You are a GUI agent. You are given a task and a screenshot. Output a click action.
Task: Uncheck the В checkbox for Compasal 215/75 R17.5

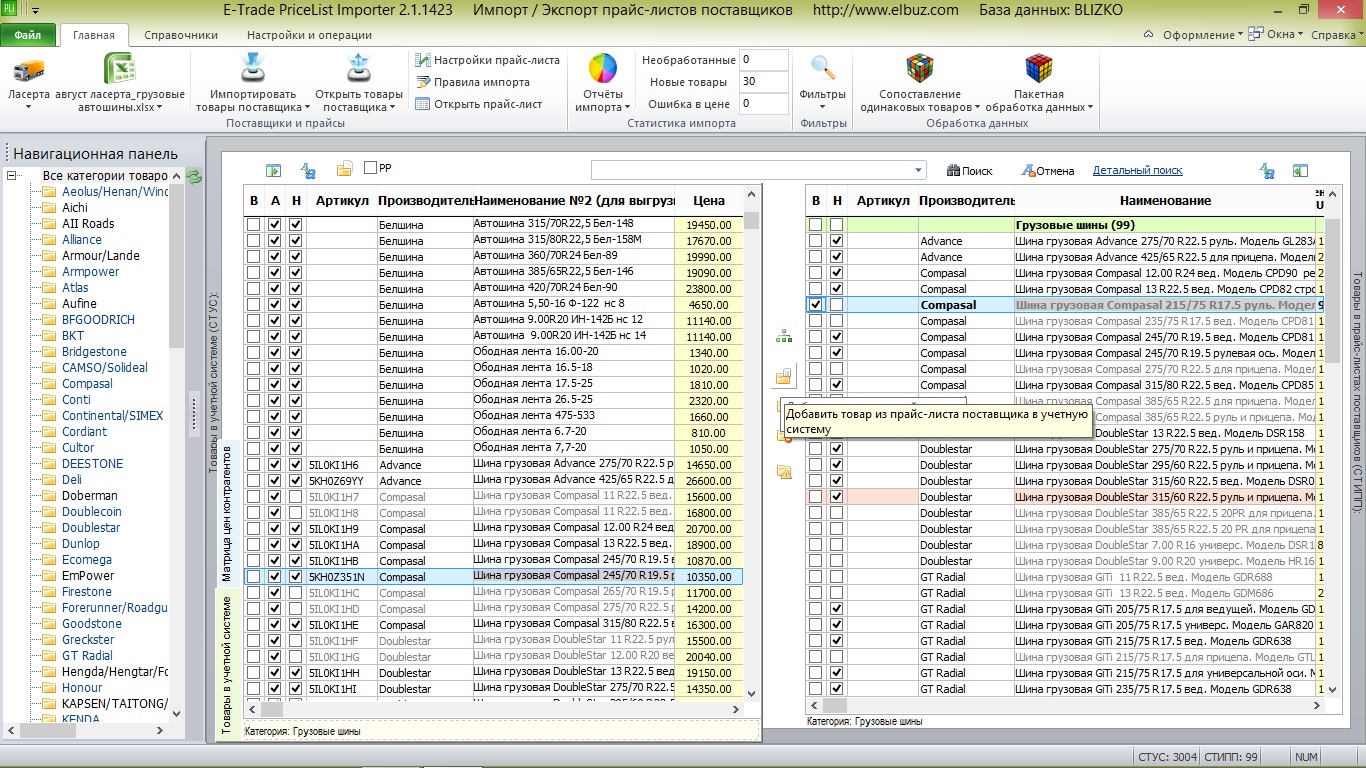click(x=816, y=305)
